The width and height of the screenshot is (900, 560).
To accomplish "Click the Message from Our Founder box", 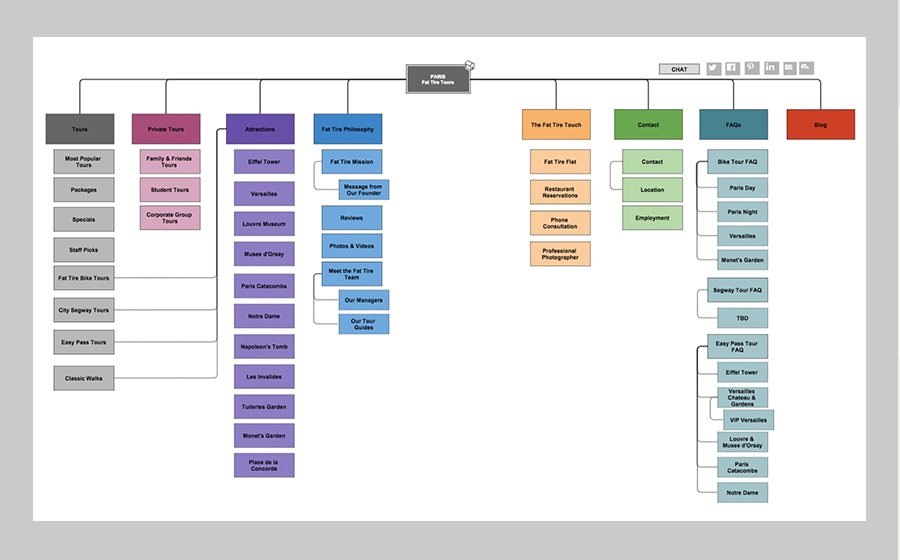I will (363, 190).
